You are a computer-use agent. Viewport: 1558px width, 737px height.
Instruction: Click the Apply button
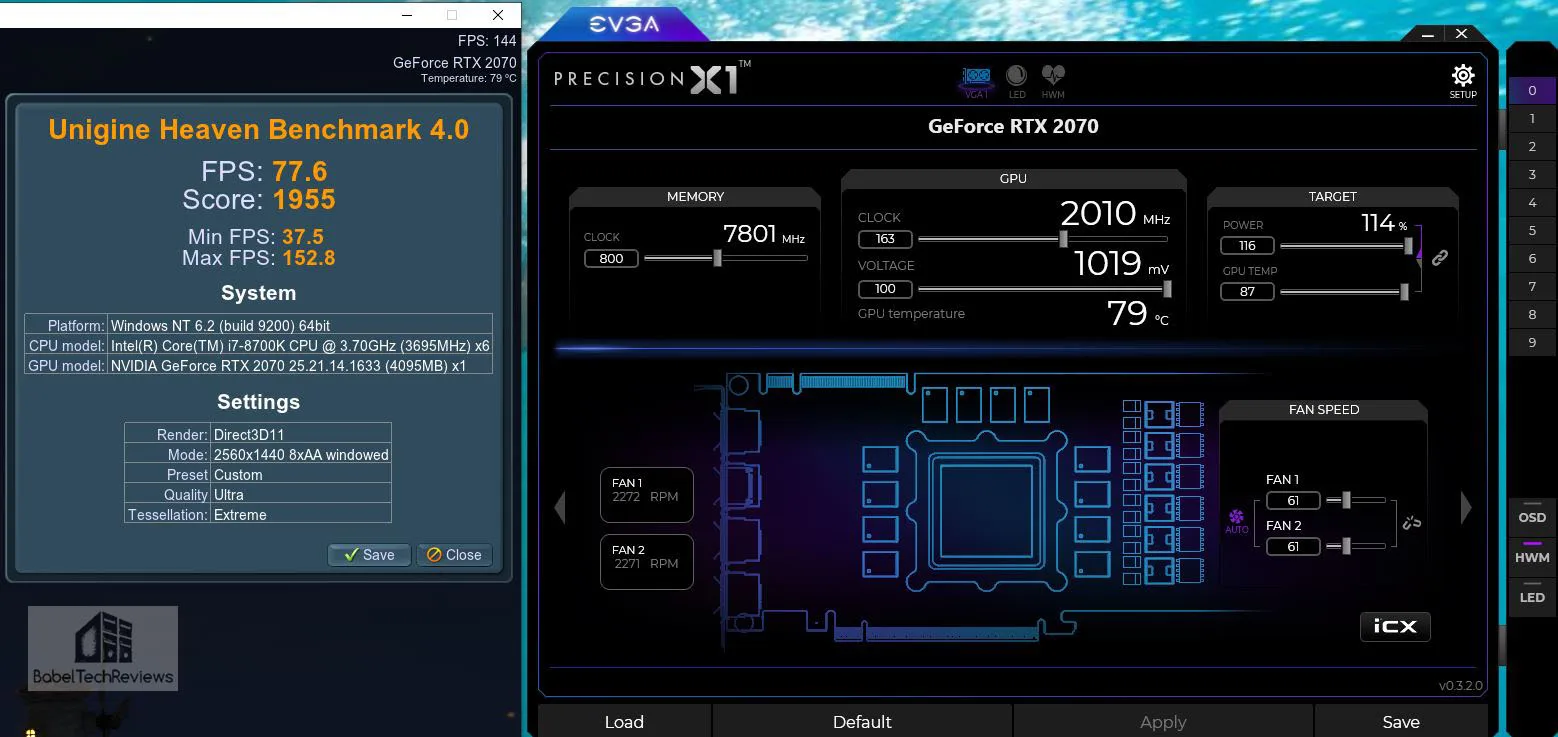click(x=1163, y=721)
